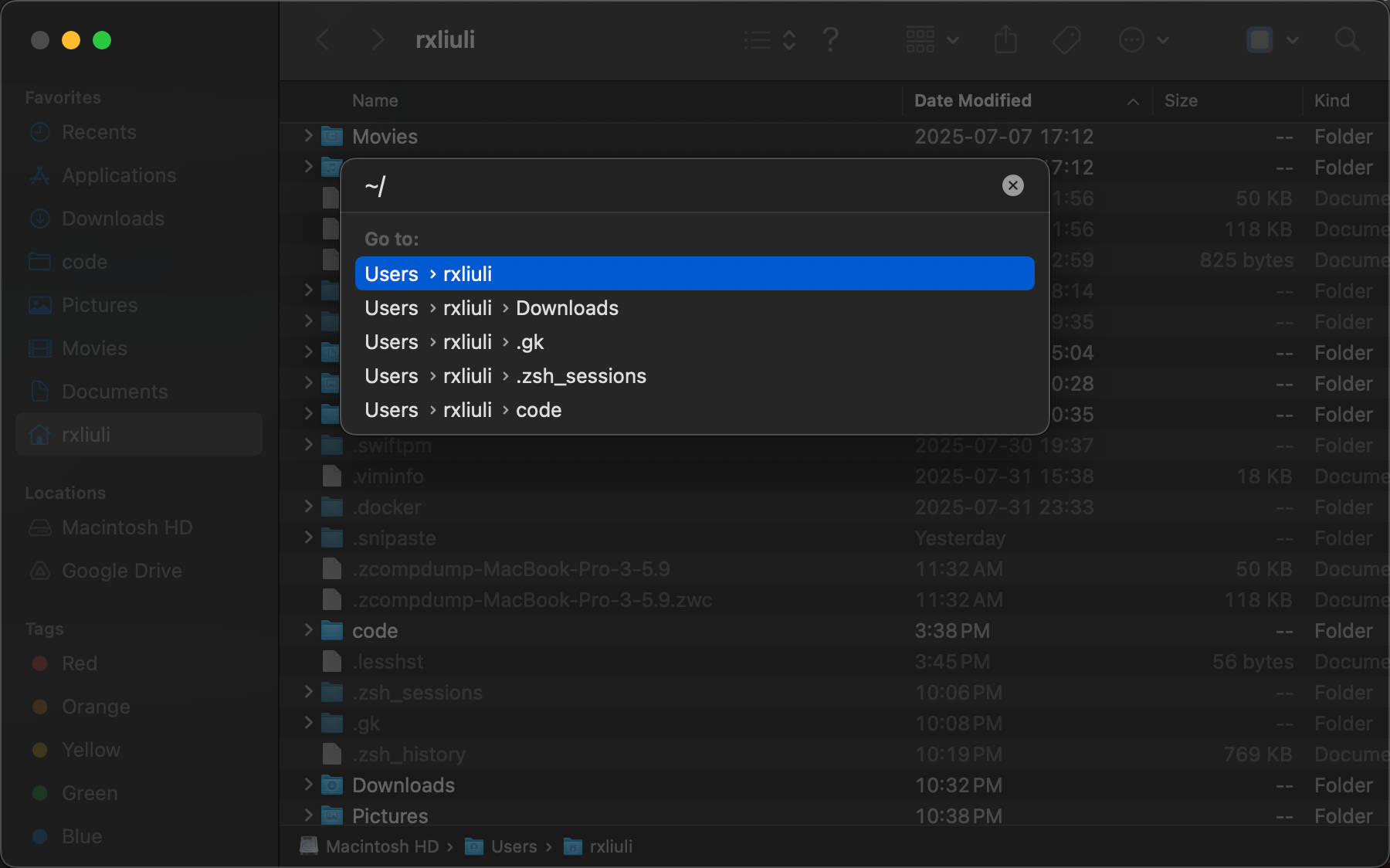Select the .zcompdump-MacBook-Pro-3-5.9.zwc file
1390x868 pixels.
(532, 600)
